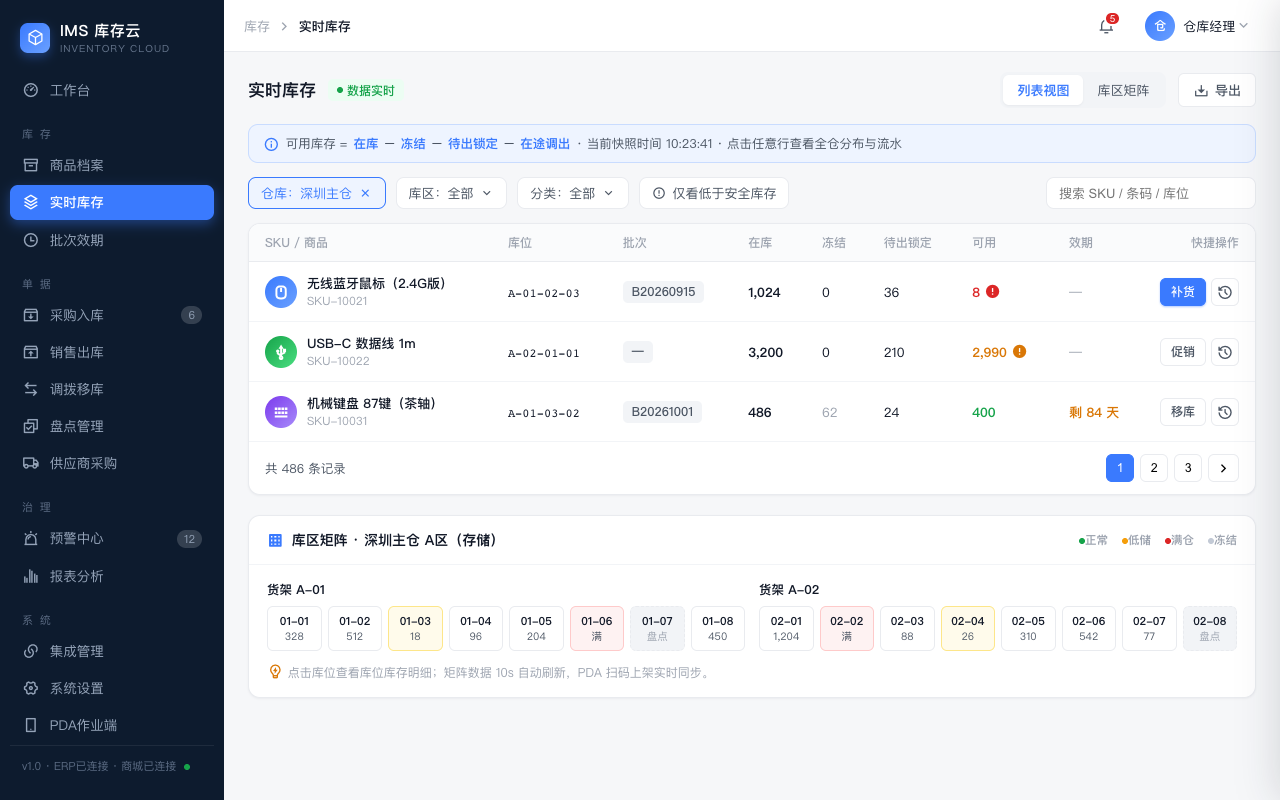1280x800 pixels.
Task: Go to next page with arrow button
Action: tap(1223, 468)
